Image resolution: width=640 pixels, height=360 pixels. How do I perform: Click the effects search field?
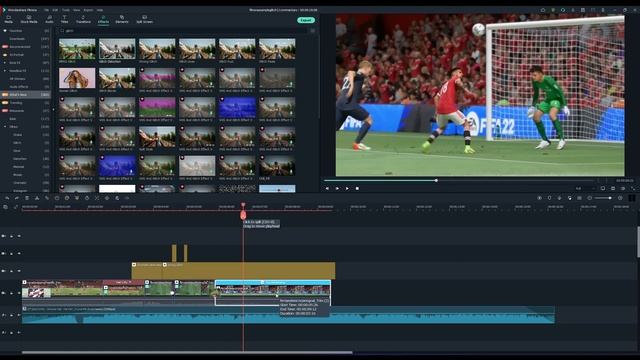click(x=184, y=31)
